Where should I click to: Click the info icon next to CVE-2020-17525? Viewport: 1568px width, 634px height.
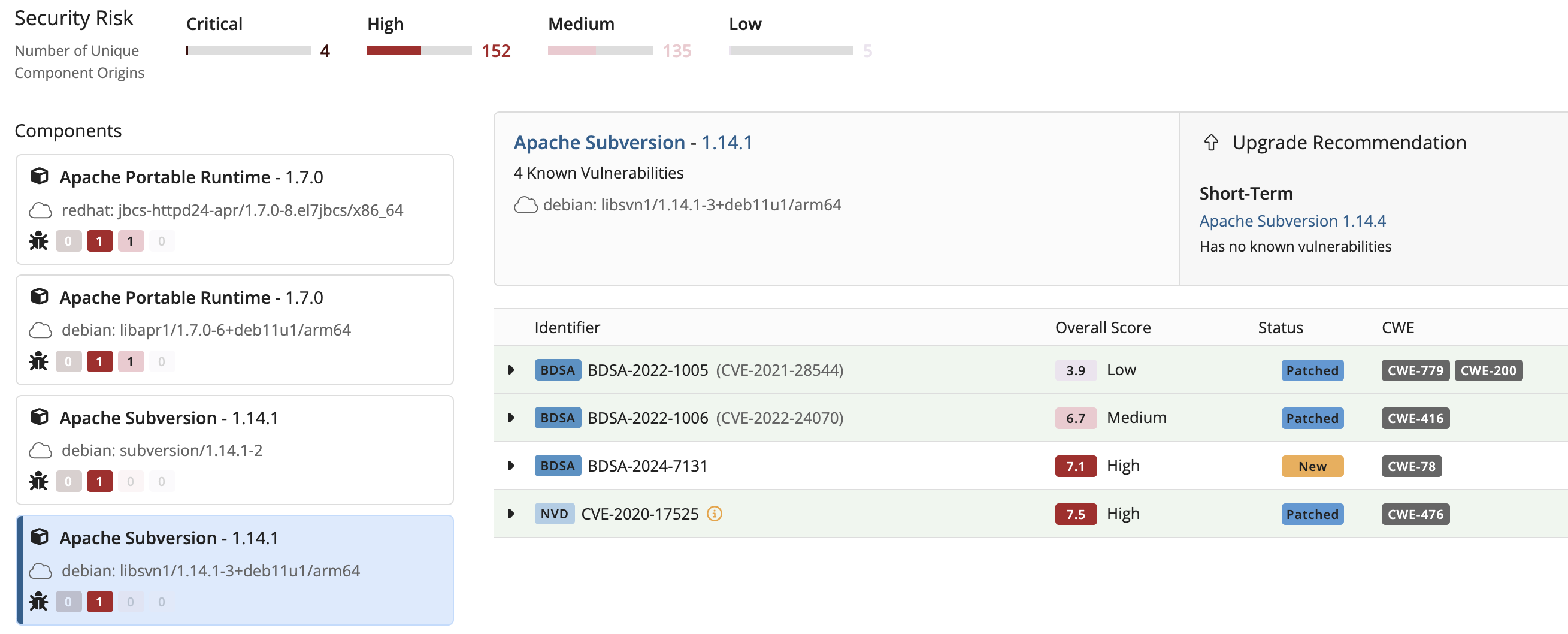tap(715, 514)
